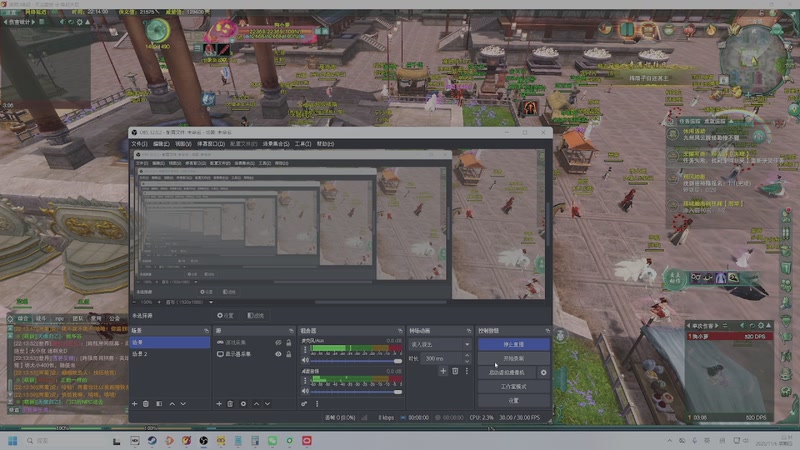The width and height of the screenshot is (800, 450).
Task: Click source toolbar Filters (滤镜) button
Action: click(x=256, y=316)
